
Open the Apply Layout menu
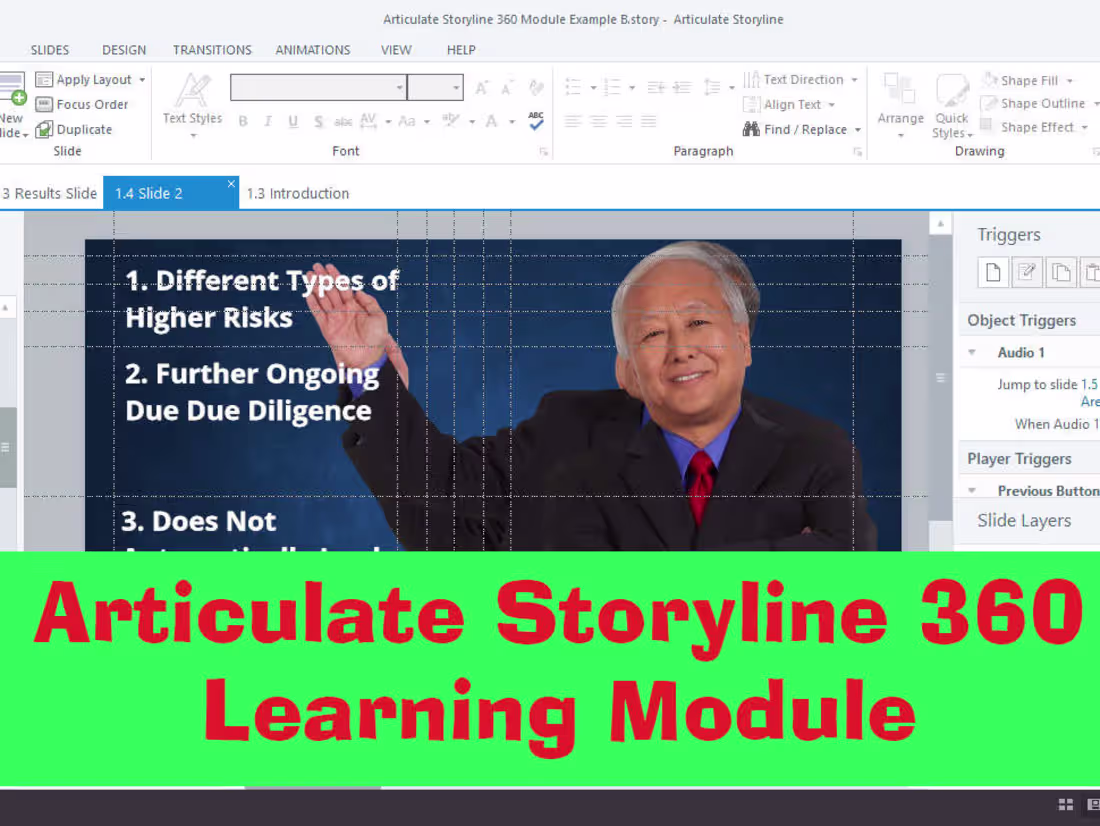(x=91, y=80)
